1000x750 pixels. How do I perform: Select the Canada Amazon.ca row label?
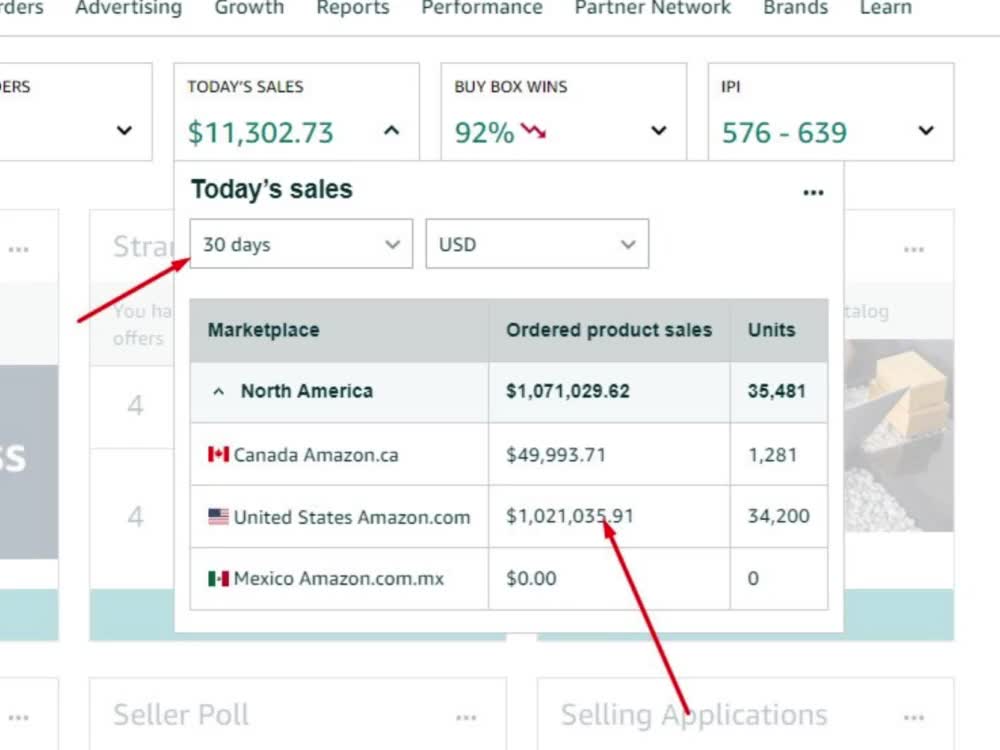316,455
